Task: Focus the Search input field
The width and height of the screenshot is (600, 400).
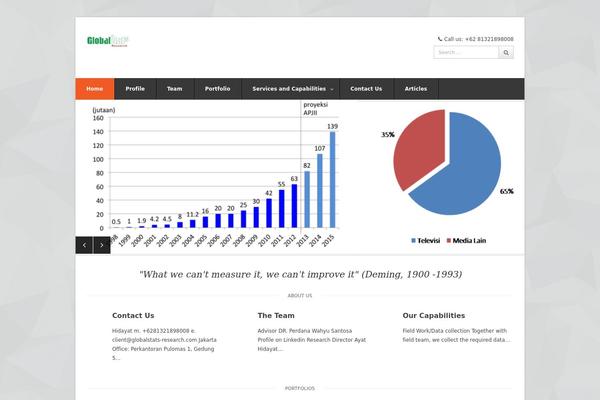Action: pos(466,52)
